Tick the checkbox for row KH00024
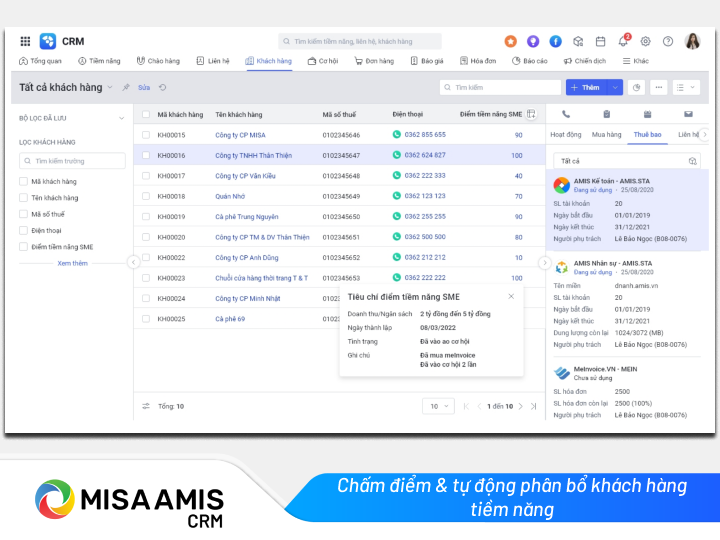This screenshot has width=720, height=540. click(x=146, y=298)
